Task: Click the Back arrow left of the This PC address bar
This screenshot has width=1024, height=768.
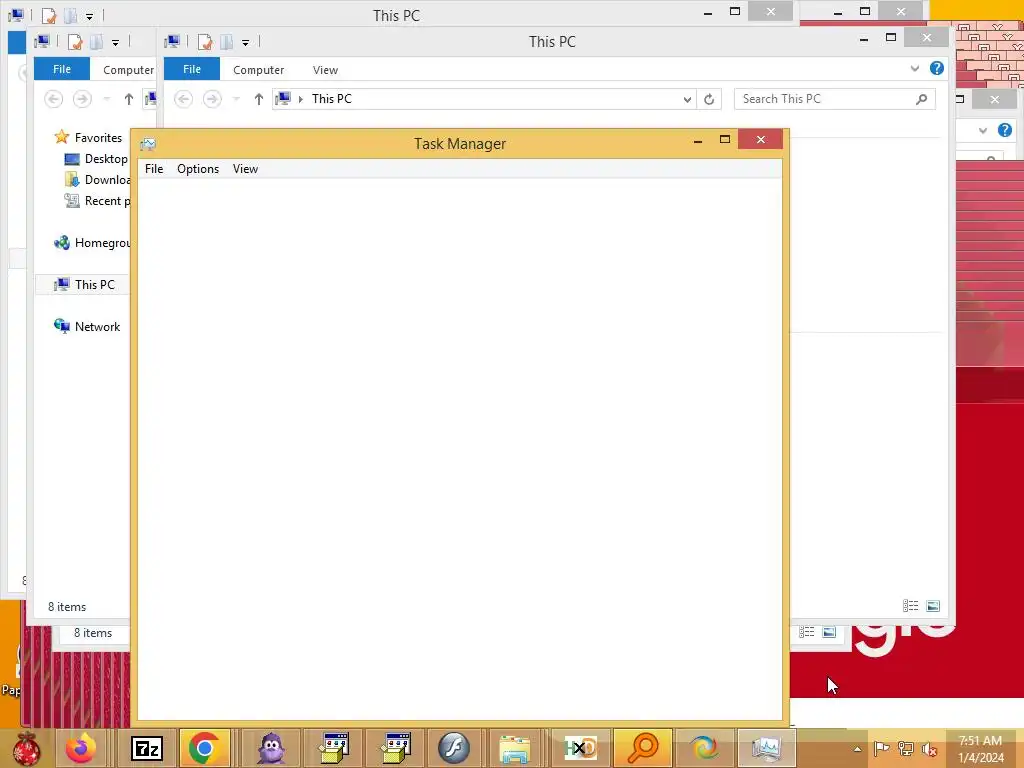Action: [184, 99]
